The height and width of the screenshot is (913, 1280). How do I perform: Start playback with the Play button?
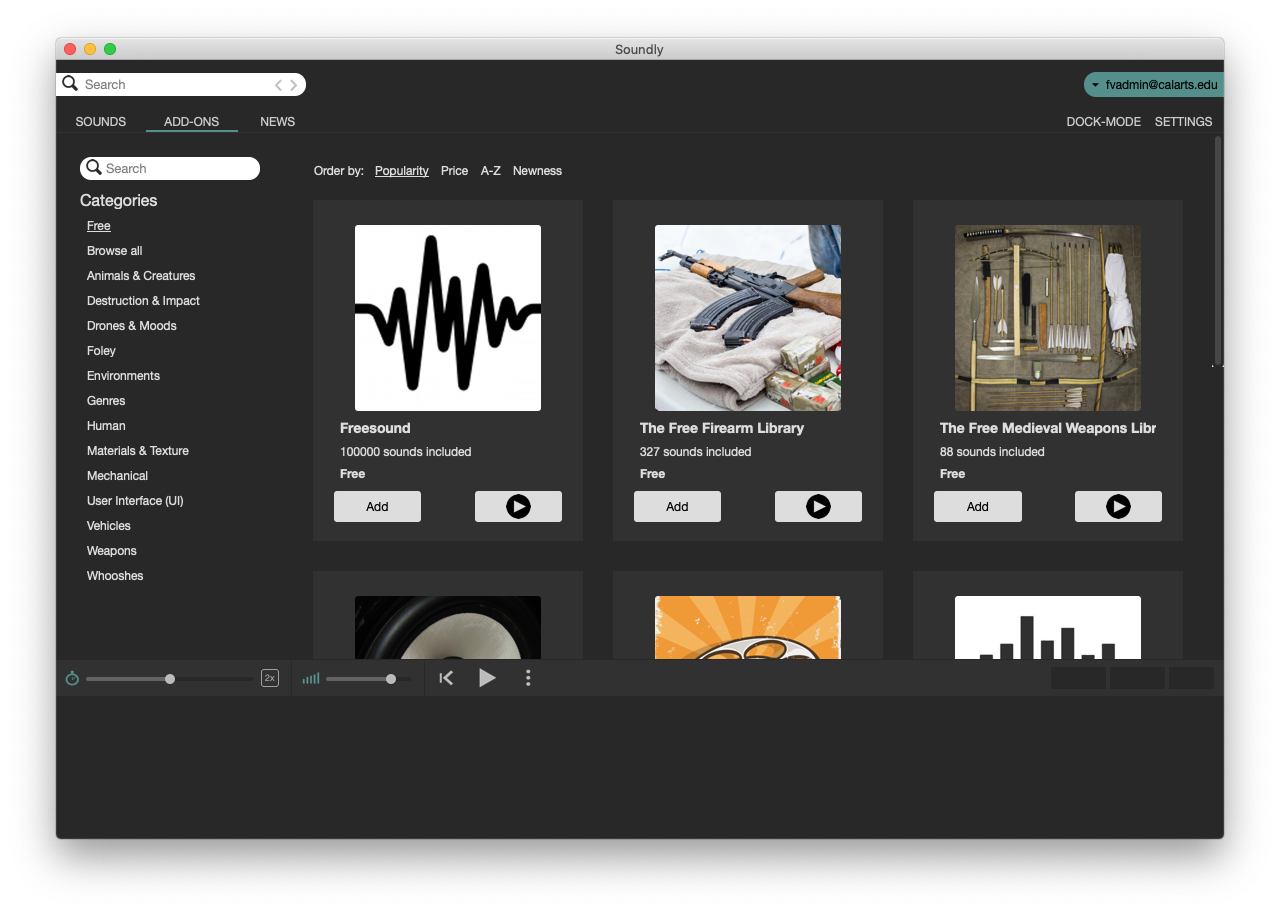click(x=487, y=678)
